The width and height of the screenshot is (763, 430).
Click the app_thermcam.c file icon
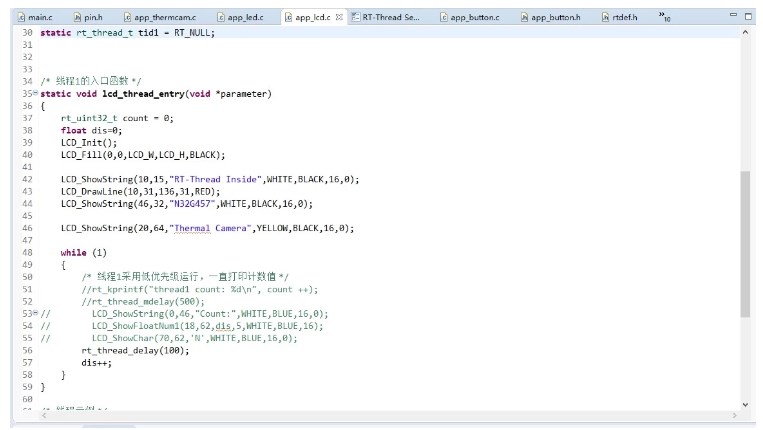127,18
